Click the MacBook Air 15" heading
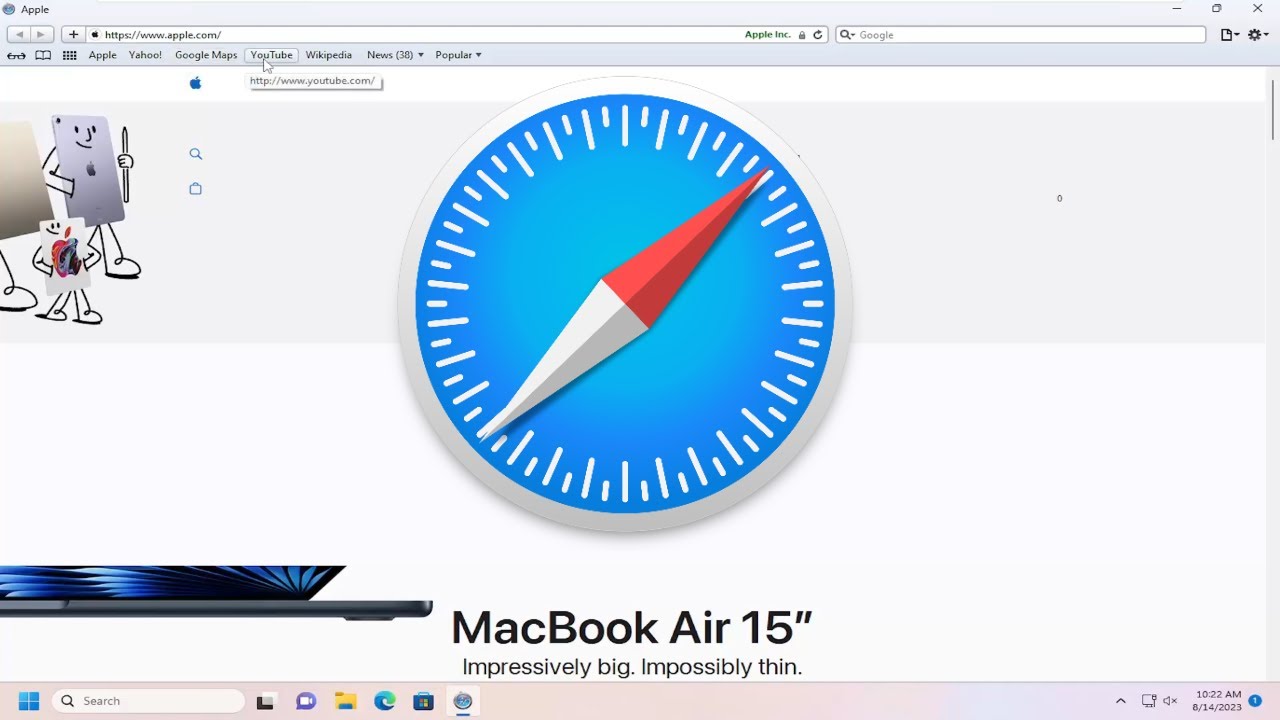This screenshot has height=720, width=1280. 631,627
